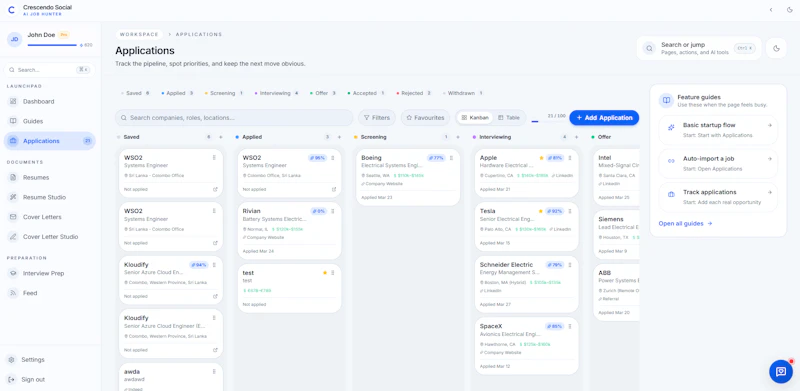Click 94% match badge on Kloudify card
Screen dimensions: 800x391
pyautogui.click(x=199, y=265)
